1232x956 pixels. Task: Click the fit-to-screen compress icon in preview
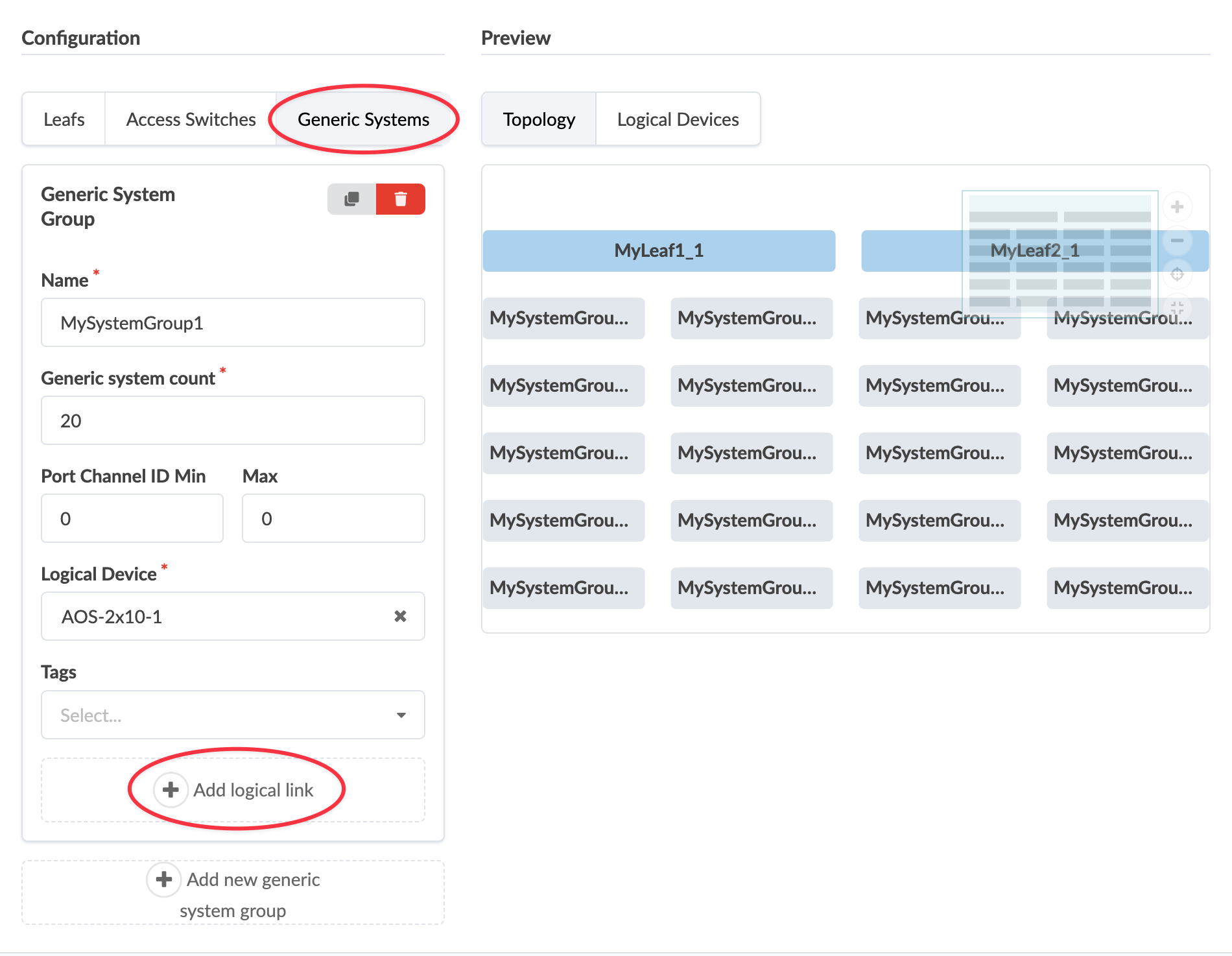1177,307
